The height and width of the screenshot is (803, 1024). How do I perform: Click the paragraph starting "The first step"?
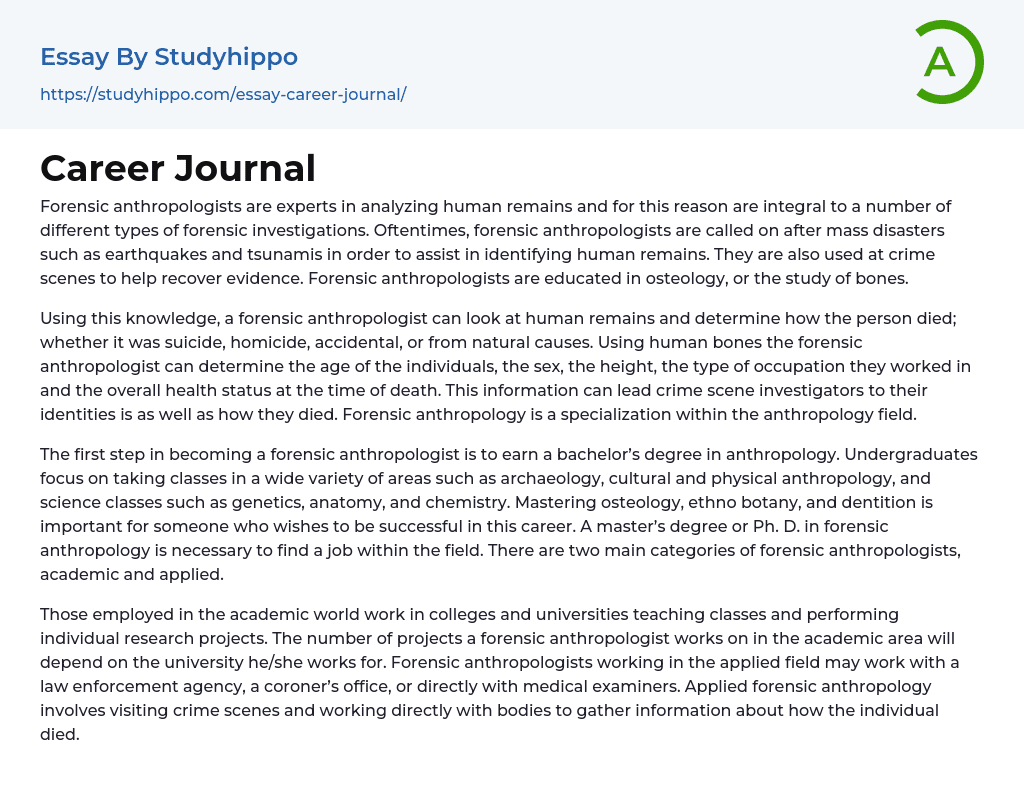coord(509,514)
